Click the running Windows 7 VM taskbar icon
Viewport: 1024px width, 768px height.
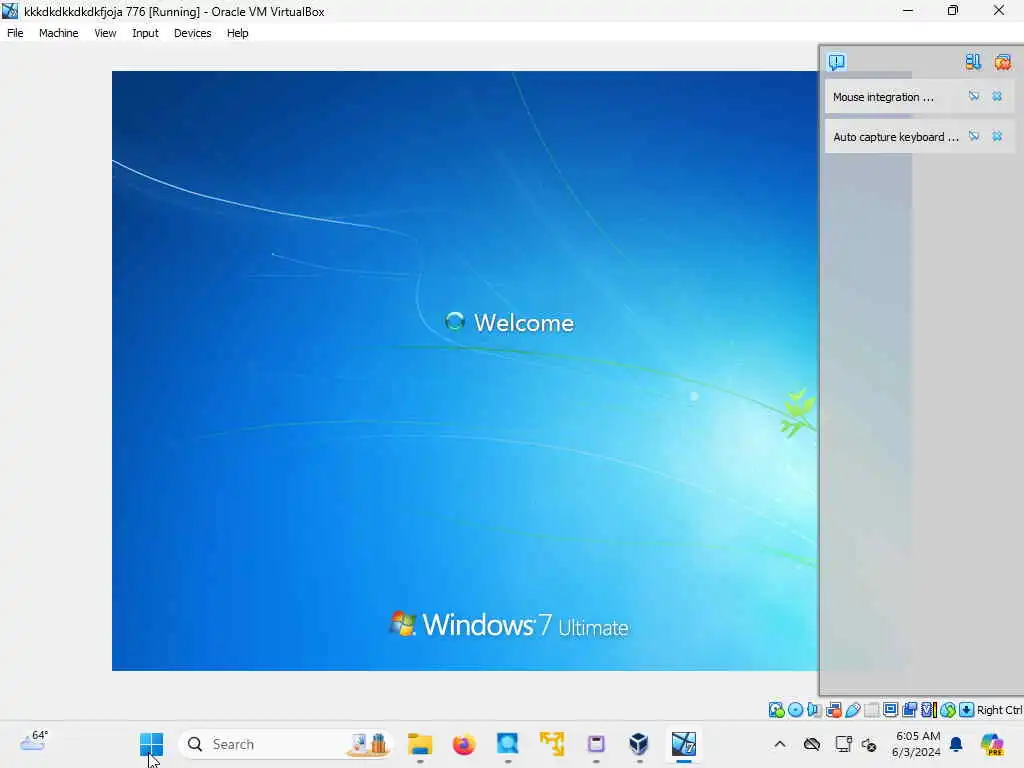click(x=684, y=744)
